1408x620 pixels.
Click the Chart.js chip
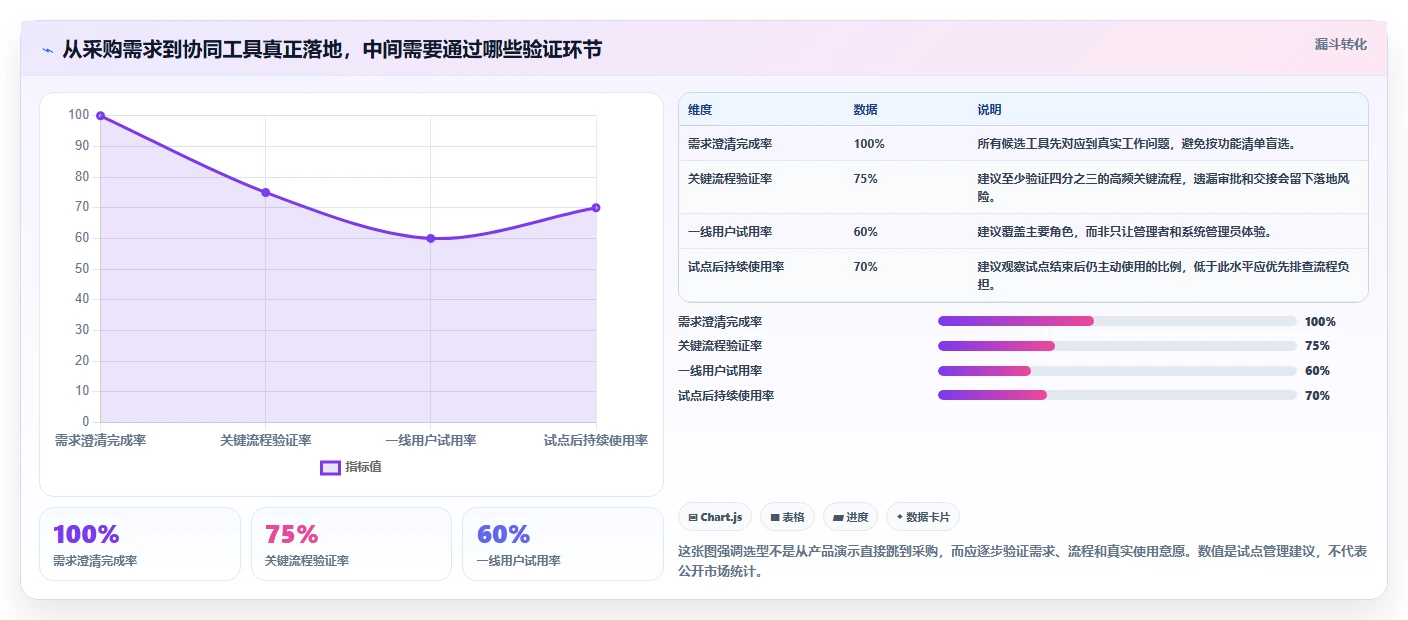point(715,517)
